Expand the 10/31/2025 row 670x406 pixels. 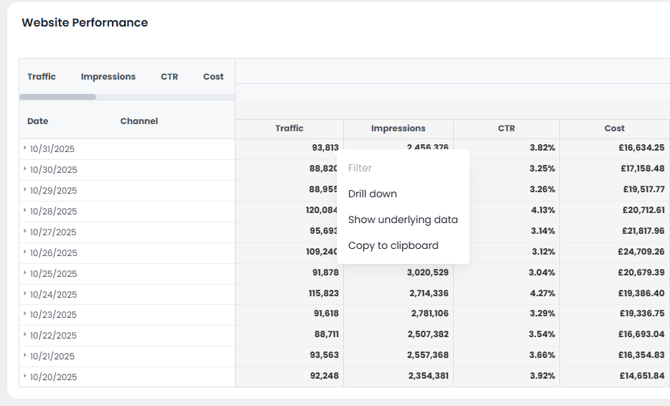point(25,148)
